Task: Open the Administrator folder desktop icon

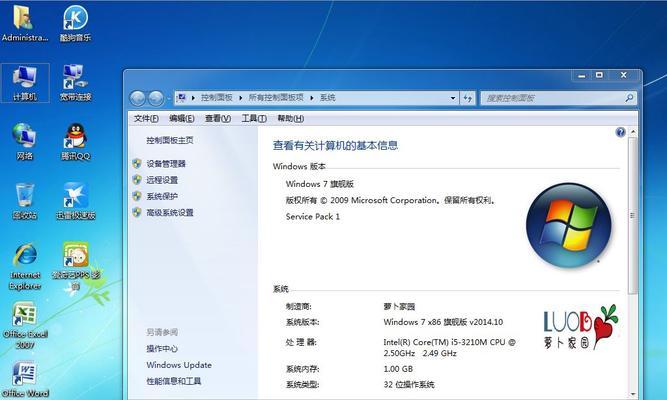Action: tap(24, 23)
